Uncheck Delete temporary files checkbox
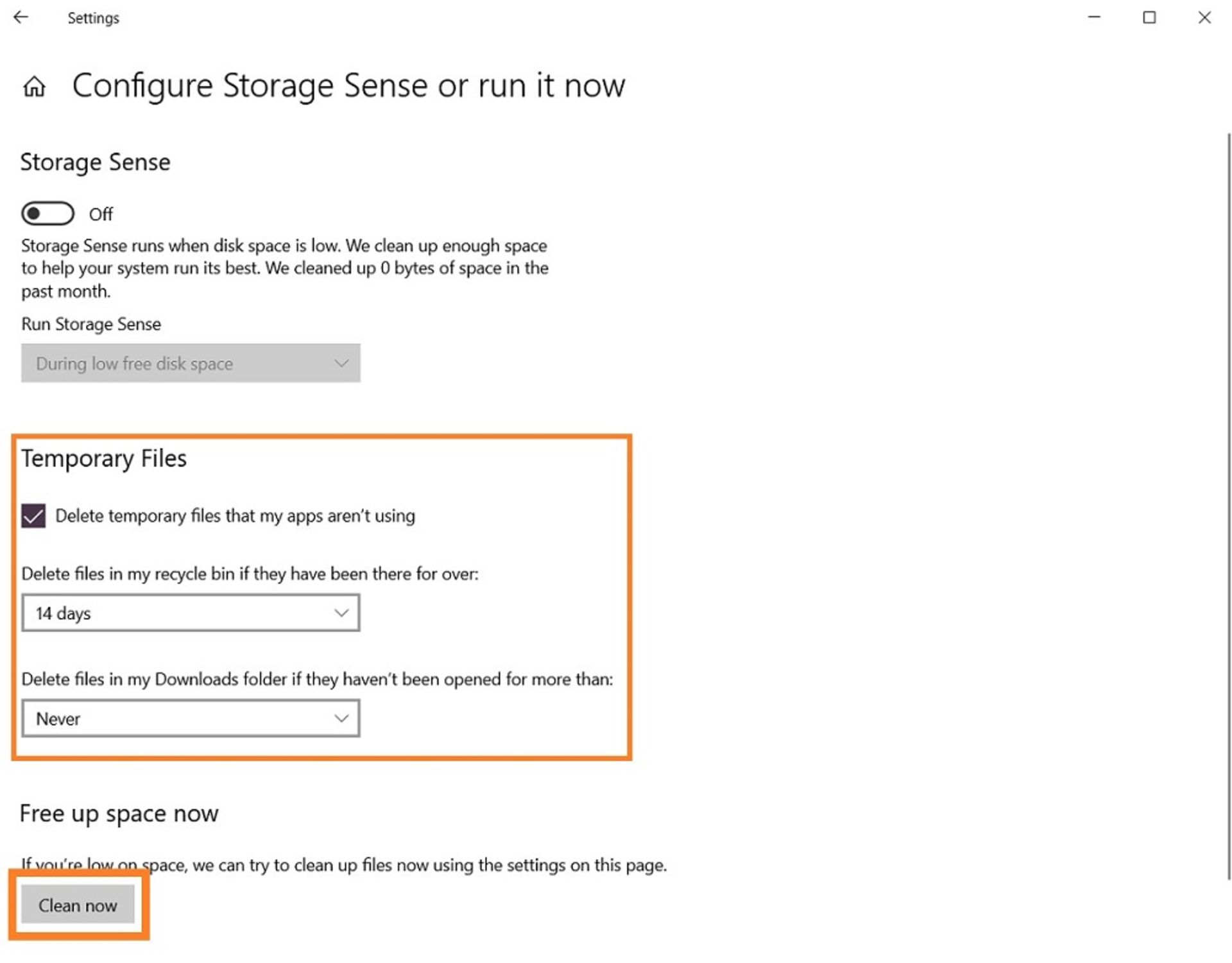 (33, 516)
